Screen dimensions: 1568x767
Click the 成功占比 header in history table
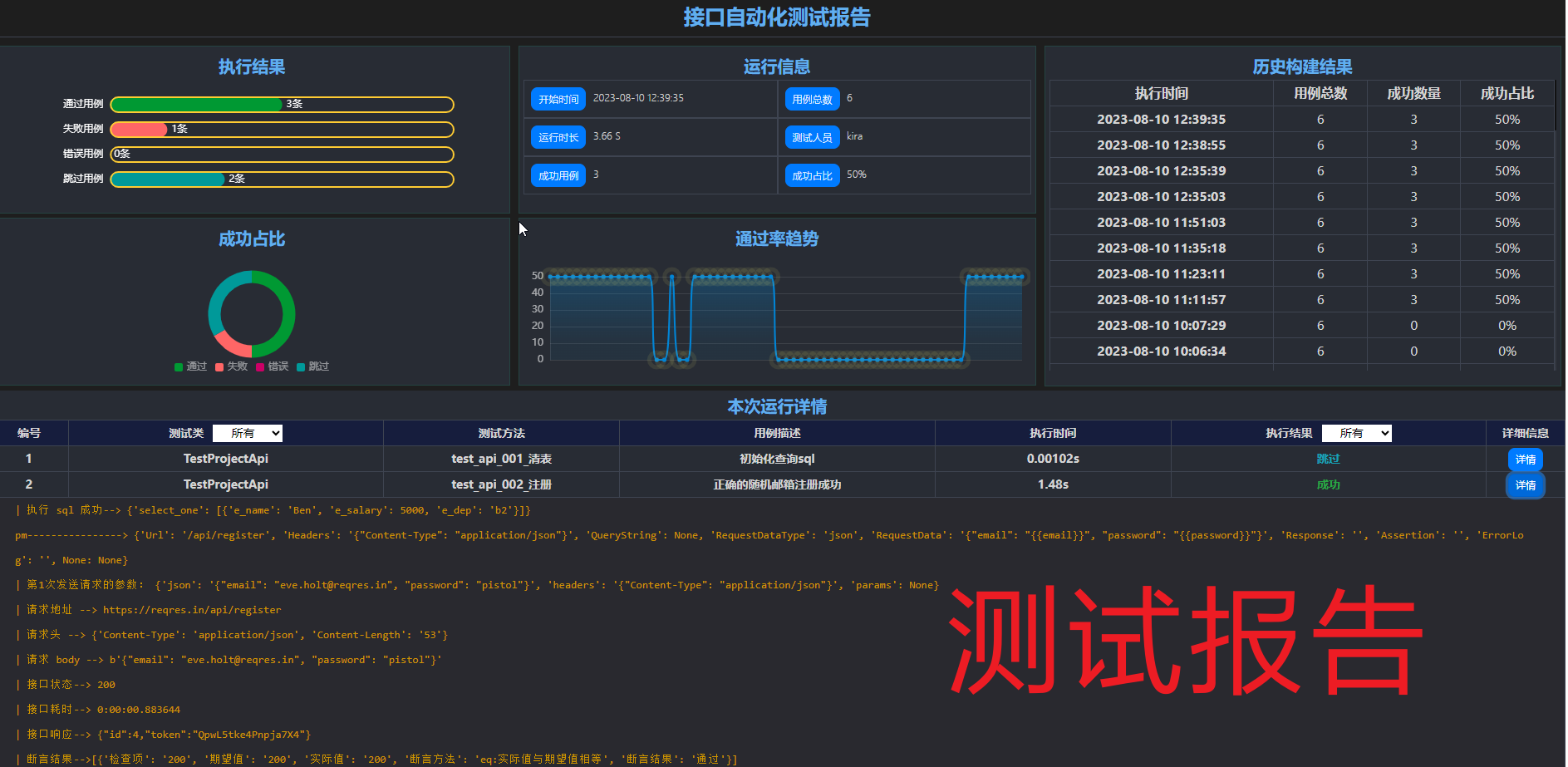(1507, 94)
